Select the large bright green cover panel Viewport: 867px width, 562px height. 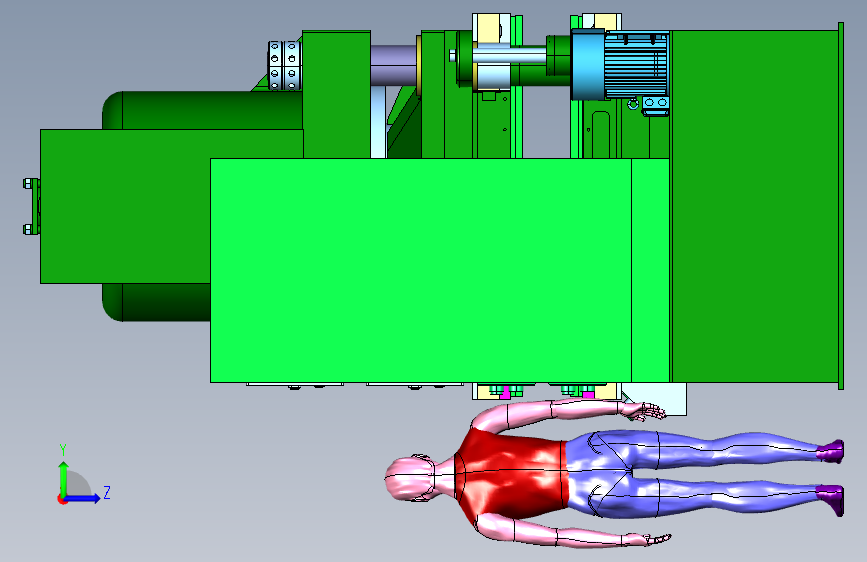pos(440,270)
